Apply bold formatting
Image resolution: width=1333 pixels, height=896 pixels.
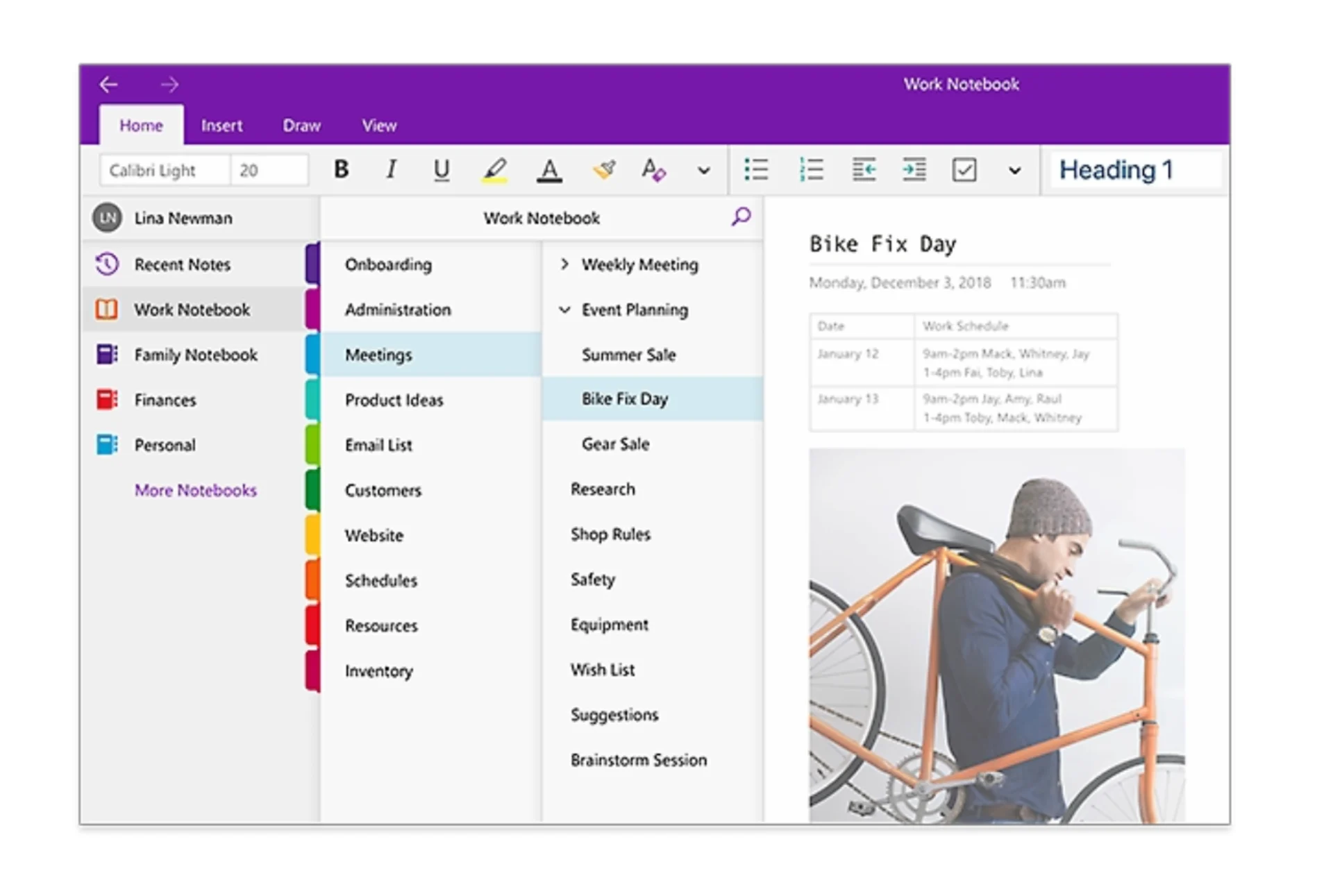pos(341,169)
